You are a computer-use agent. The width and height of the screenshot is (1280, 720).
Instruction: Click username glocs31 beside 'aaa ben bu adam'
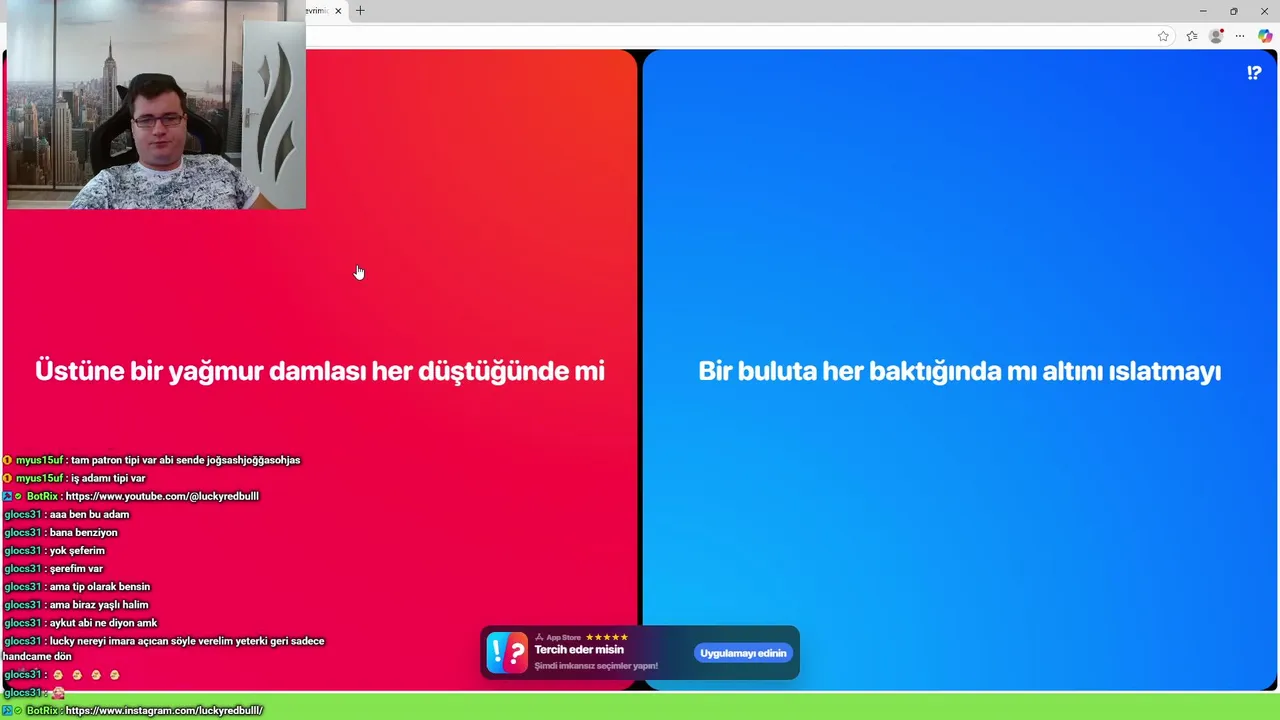pos(23,514)
